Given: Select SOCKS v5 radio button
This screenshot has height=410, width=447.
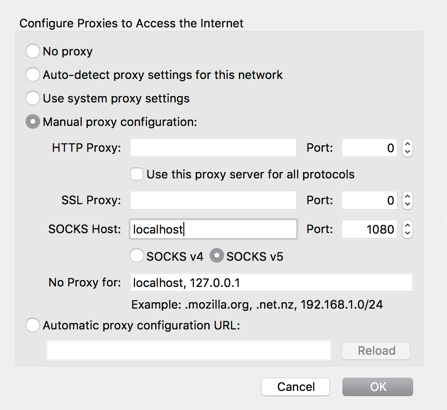Looking at the screenshot, I should 217,256.
